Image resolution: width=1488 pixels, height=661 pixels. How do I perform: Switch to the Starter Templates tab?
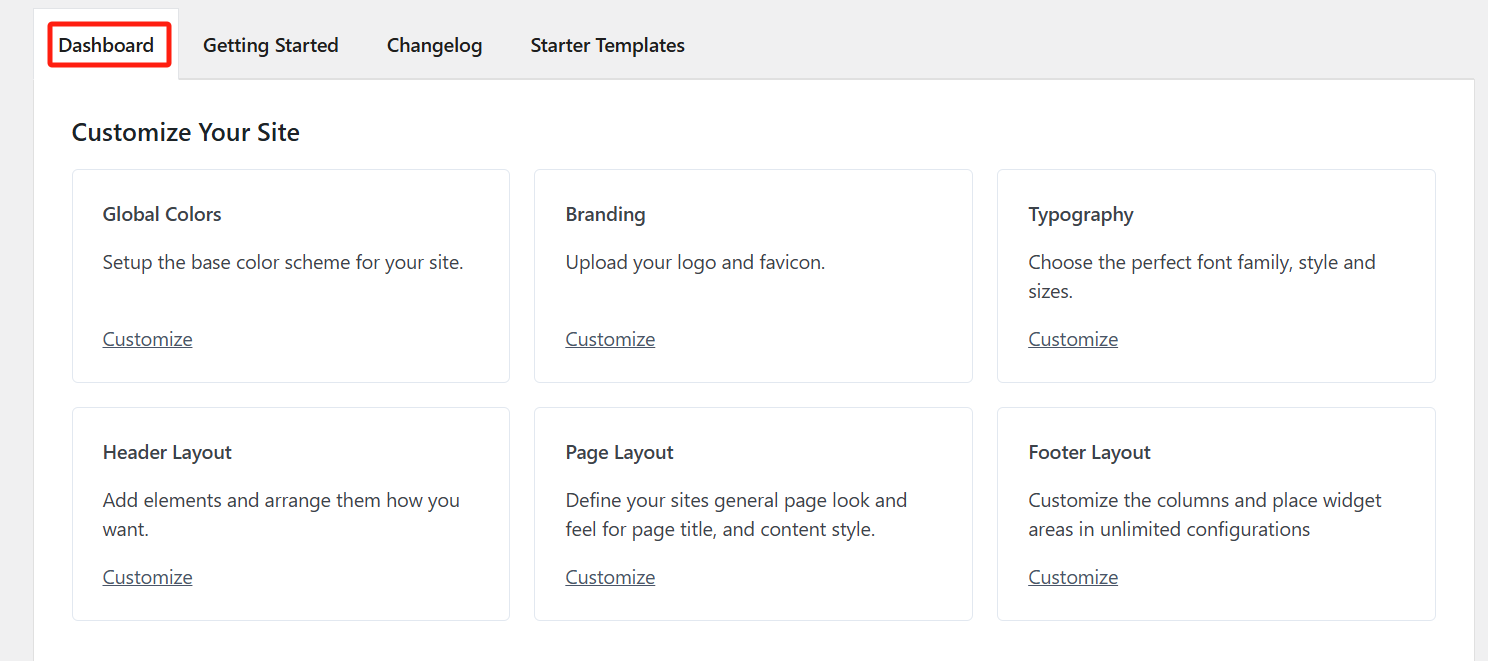coord(607,45)
